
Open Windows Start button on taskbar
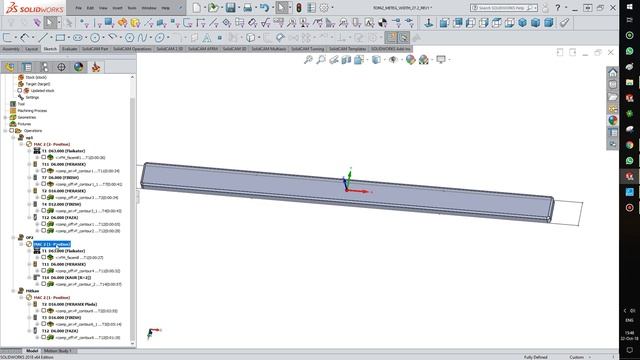(629, 7)
